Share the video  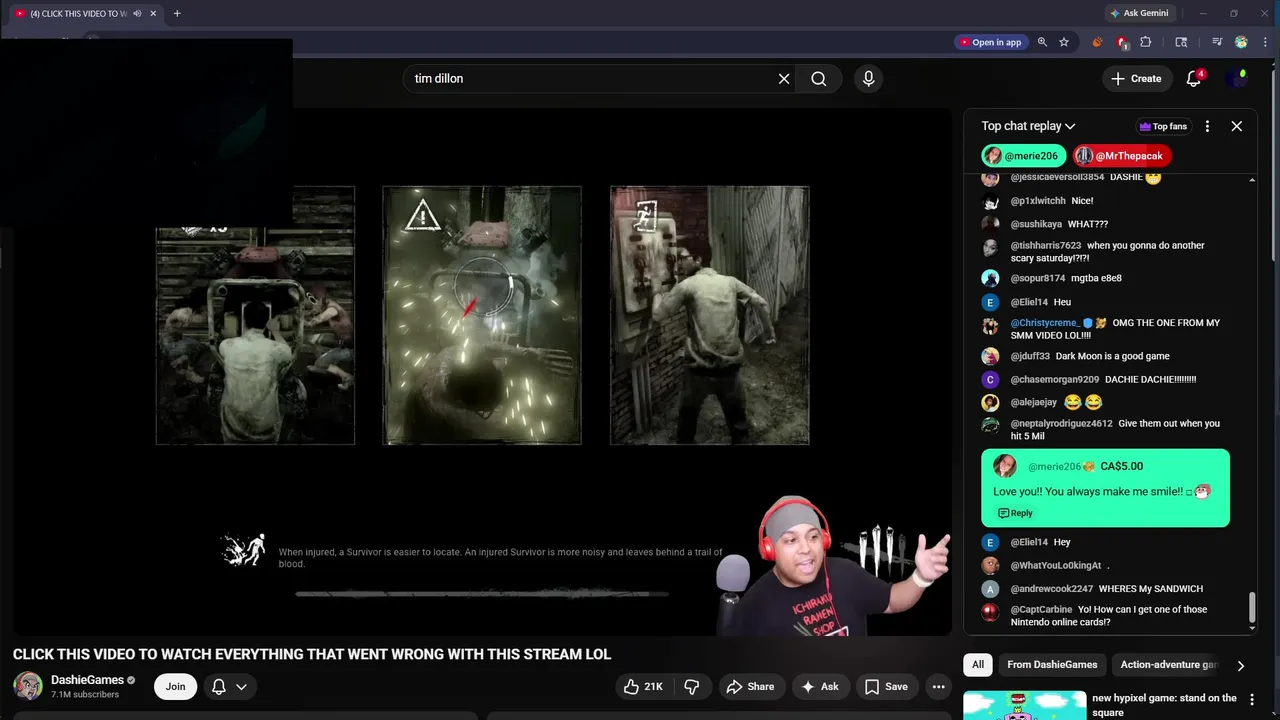(x=750, y=686)
